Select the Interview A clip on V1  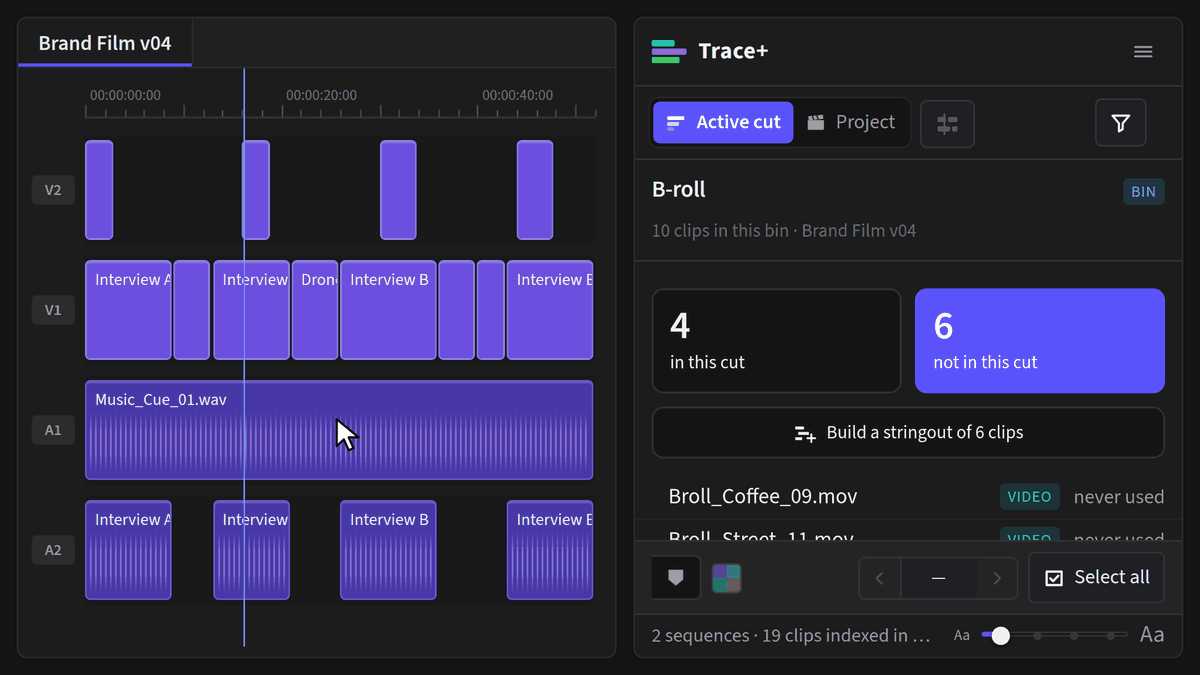[x=128, y=310]
